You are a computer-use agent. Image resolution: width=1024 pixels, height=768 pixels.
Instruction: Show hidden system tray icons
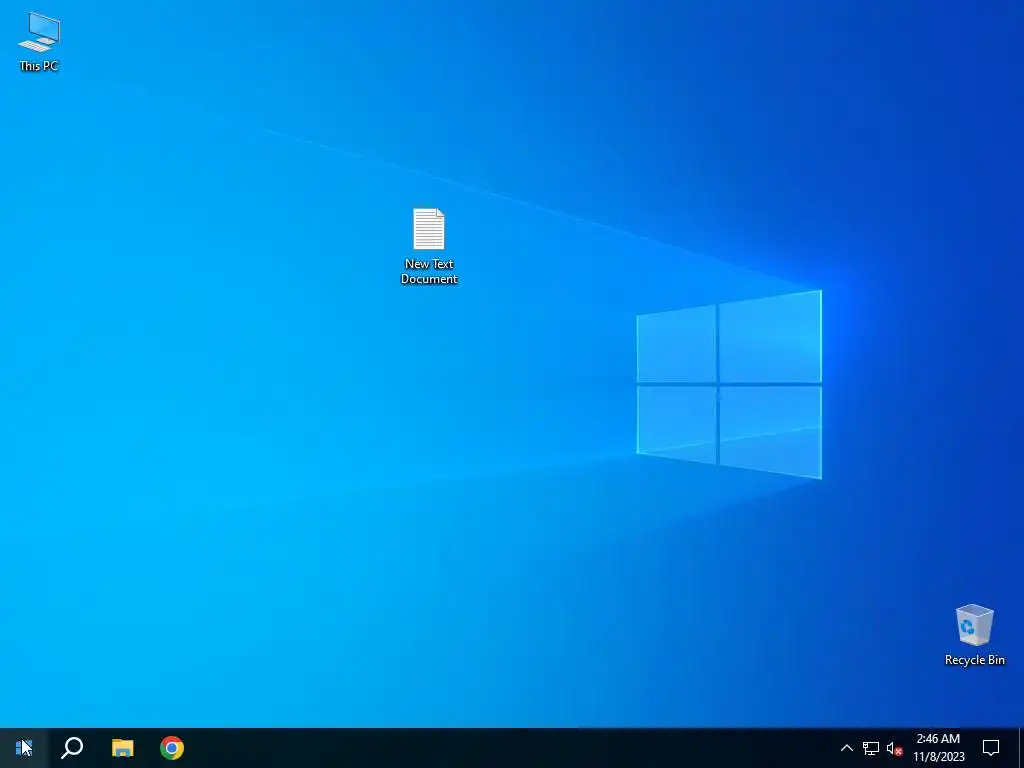point(846,748)
